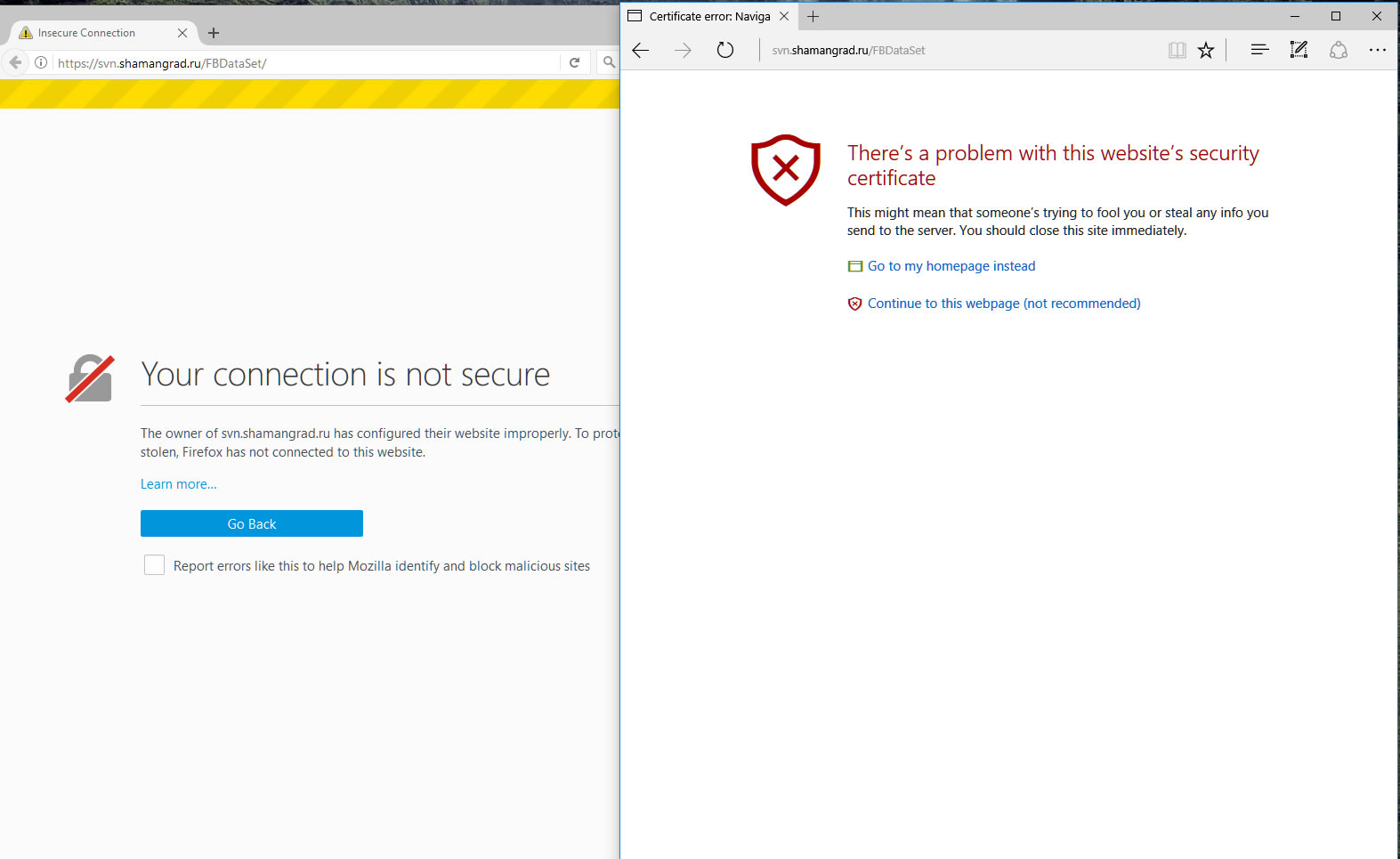Go back in Edge browser
This screenshot has width=1400, height=859.
(641, 51)
